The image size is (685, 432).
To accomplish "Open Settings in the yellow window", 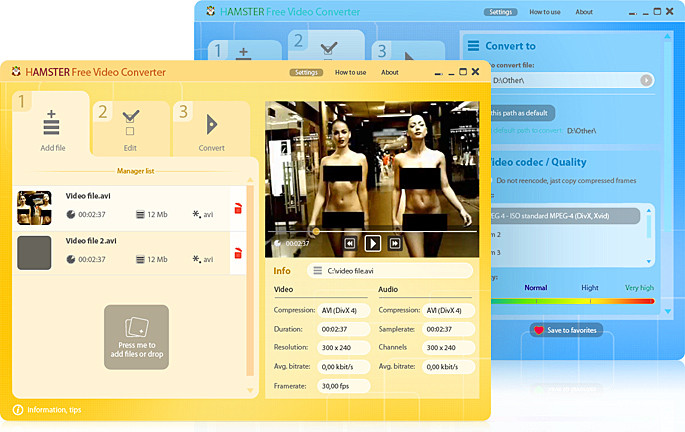I will 306,73.
